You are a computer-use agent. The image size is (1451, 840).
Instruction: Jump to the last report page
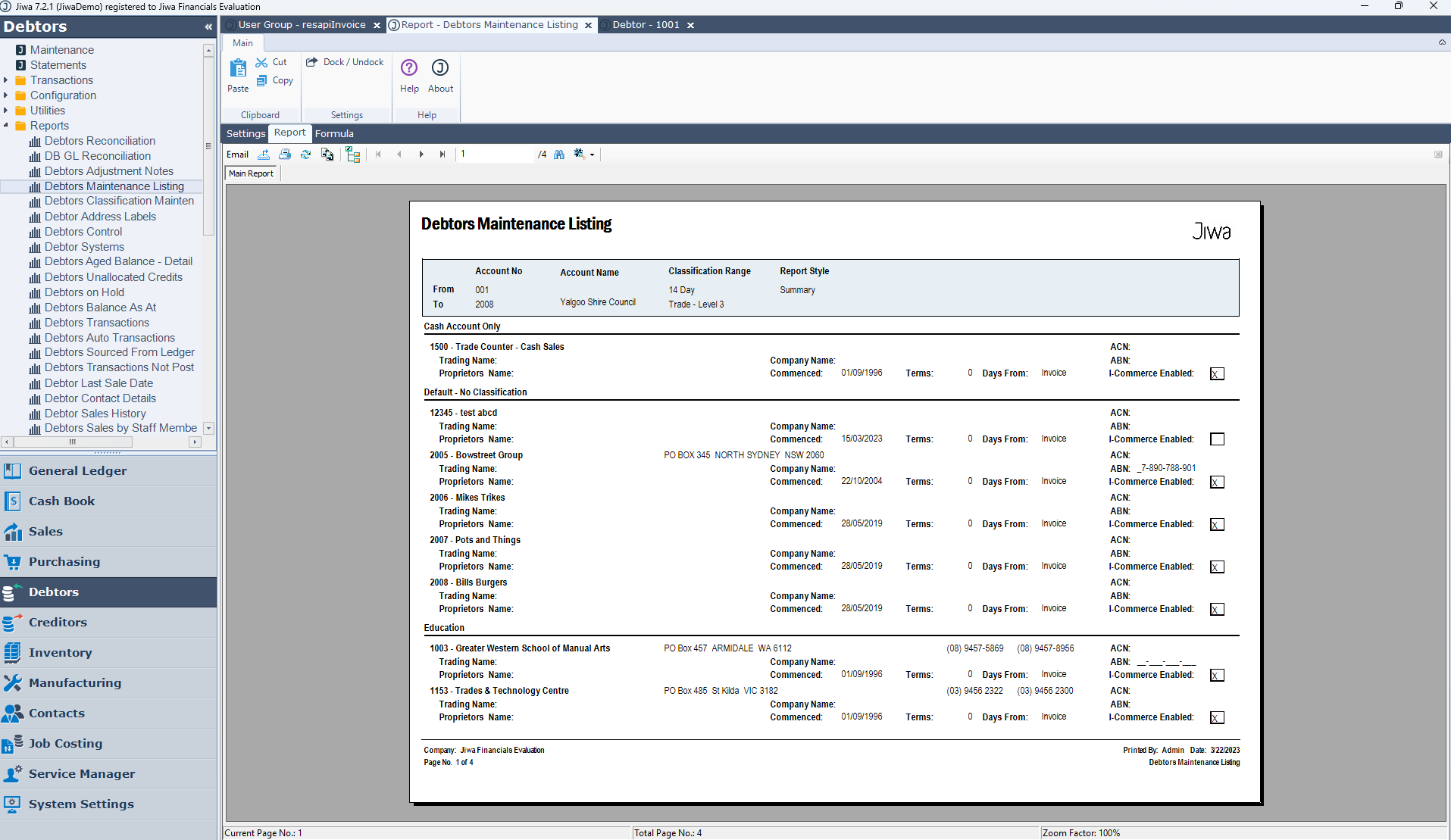pos(442,155)
